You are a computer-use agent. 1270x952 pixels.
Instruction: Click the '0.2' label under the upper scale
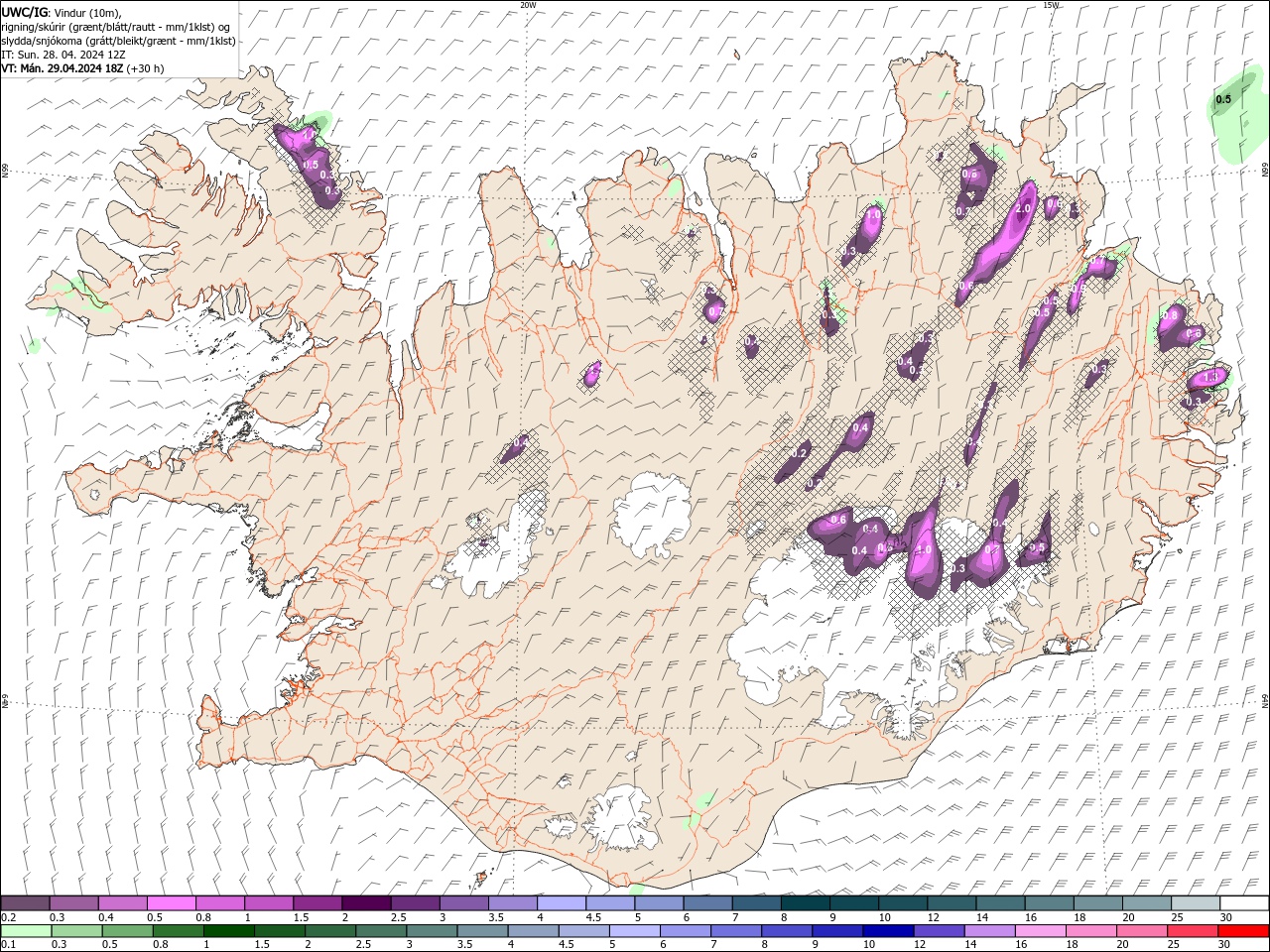click(x=8, y=917)
